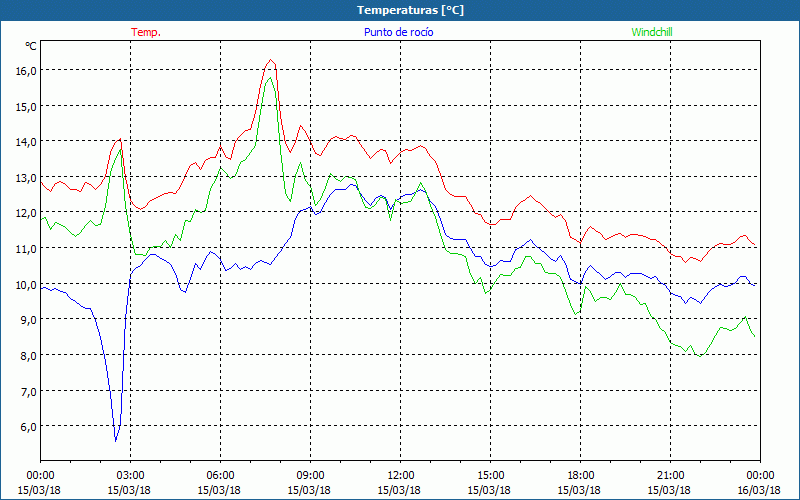
Task: Click the '12,0' y-axis value
Action: tap(26, 213)
